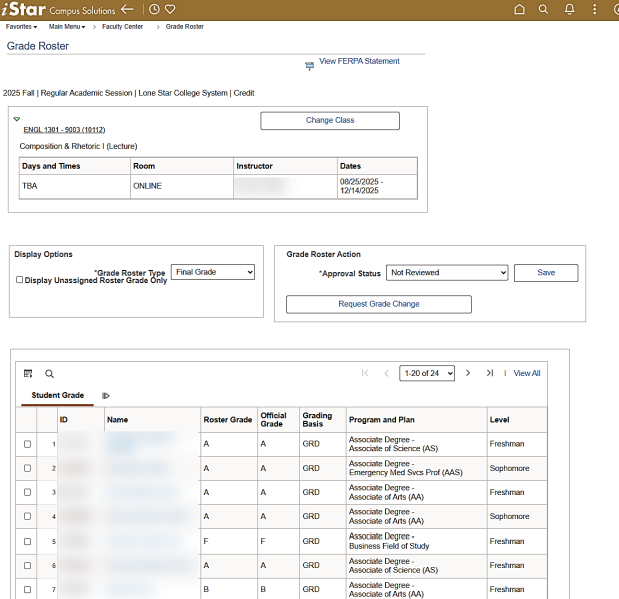The image size is (619, 599).
Task: Click the Roster Grade column header
Action: 228,420
